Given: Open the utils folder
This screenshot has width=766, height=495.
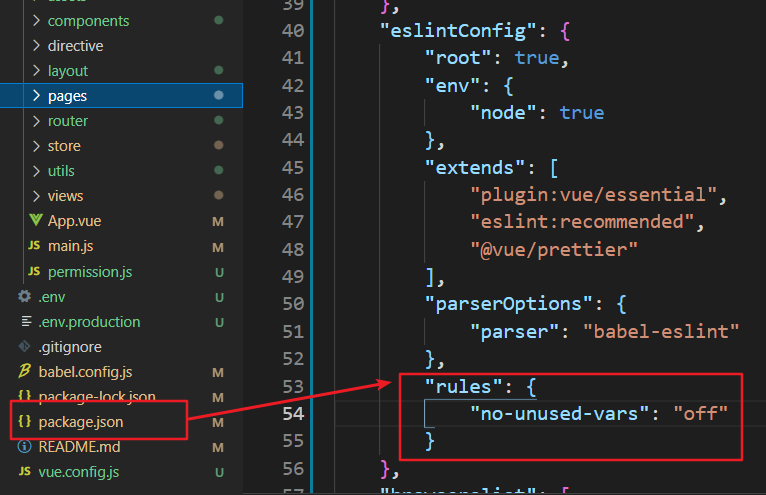Looking at the screenshot, I should coord(61,171).
